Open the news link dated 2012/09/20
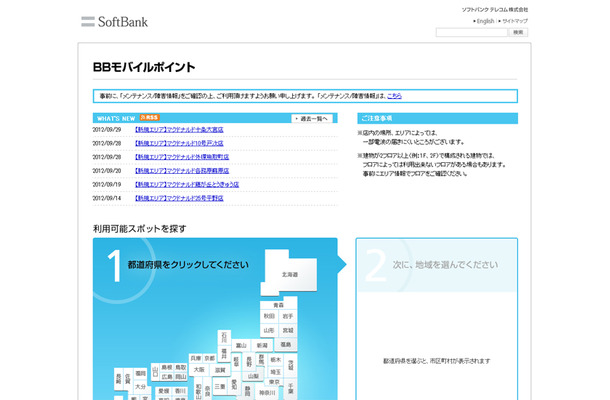This screenshot has width=610, height=400. tap(182, 171)
